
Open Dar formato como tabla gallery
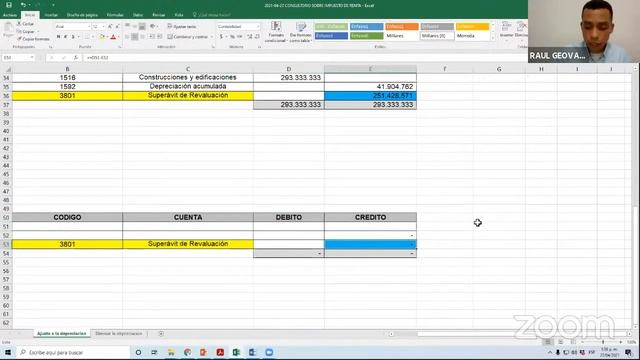point(301,32)
